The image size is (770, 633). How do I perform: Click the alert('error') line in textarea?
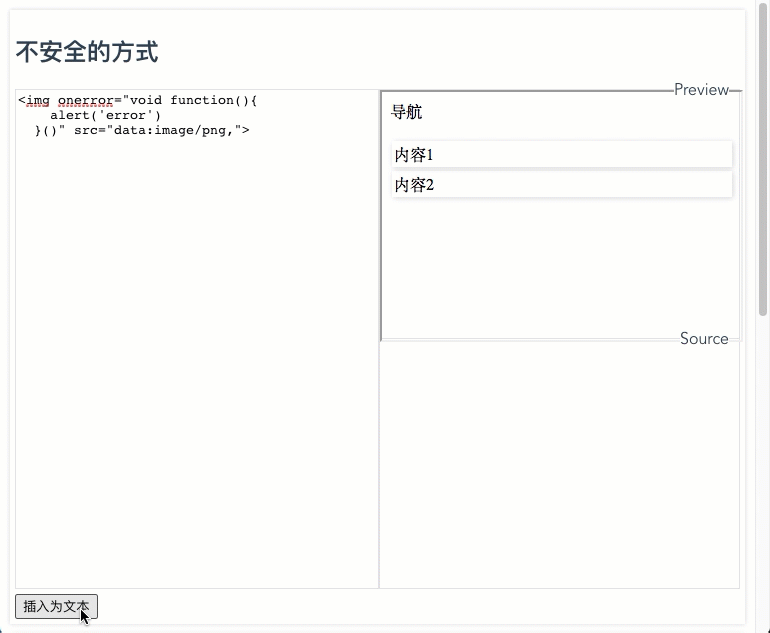[x=106, y=115]
